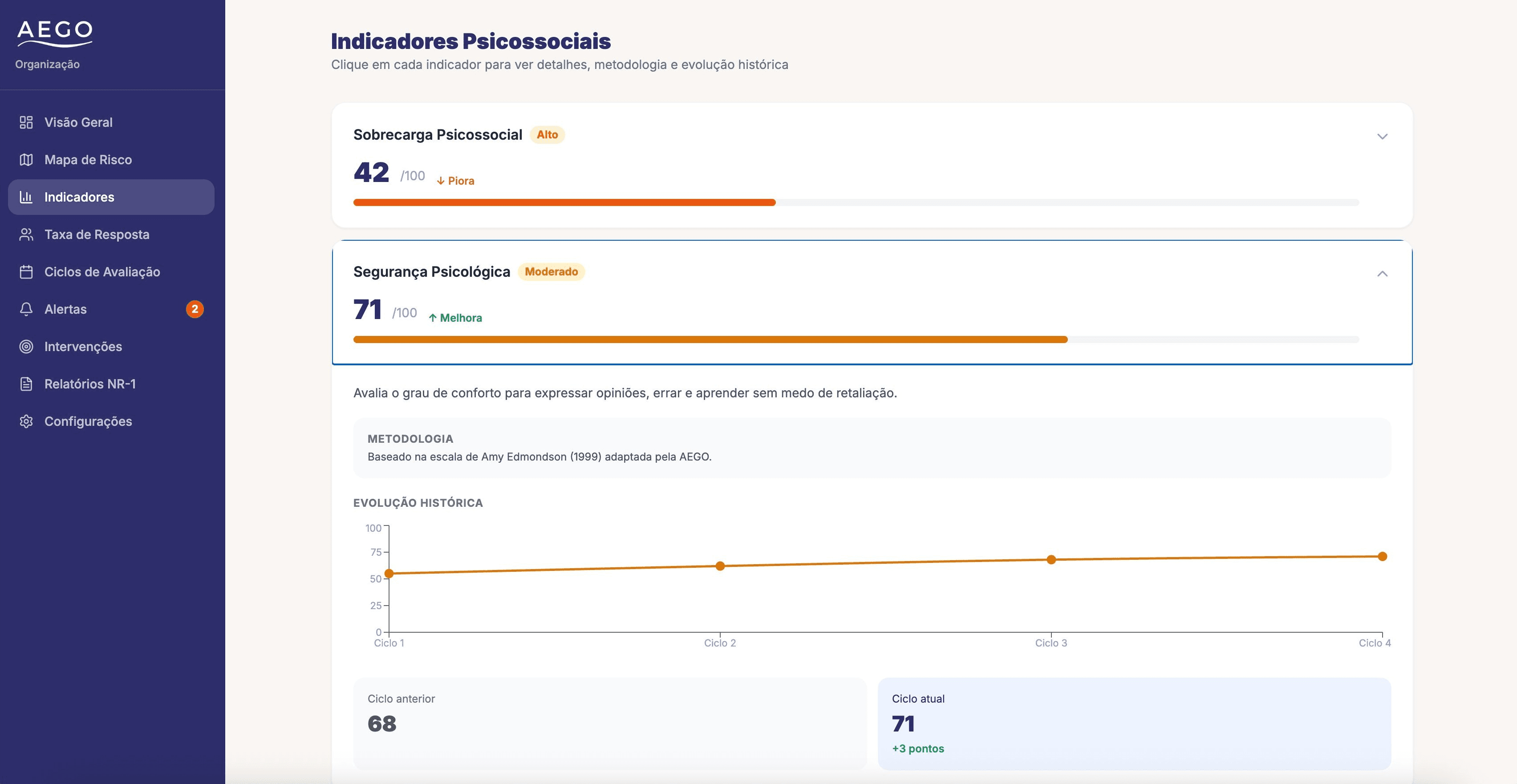Click the Ciclo 3 data point on chart
Image resolution: width=1517 pixels, height=784 pixels.
pyautogui.click(x=1051, y=560)
